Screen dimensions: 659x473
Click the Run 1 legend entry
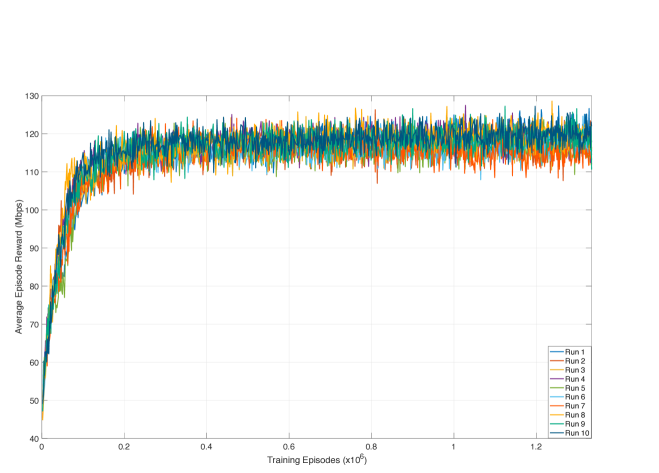coord(567,352)
